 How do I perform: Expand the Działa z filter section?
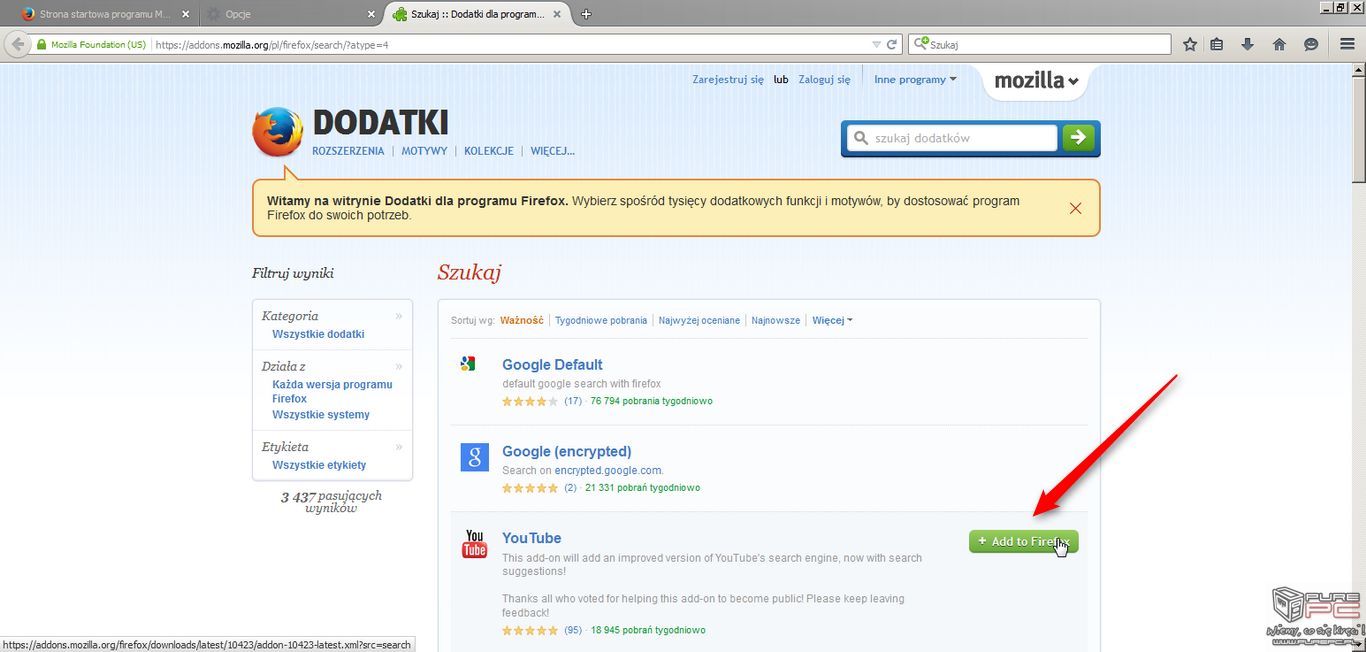pyautogui.click(x=332, y=366)
